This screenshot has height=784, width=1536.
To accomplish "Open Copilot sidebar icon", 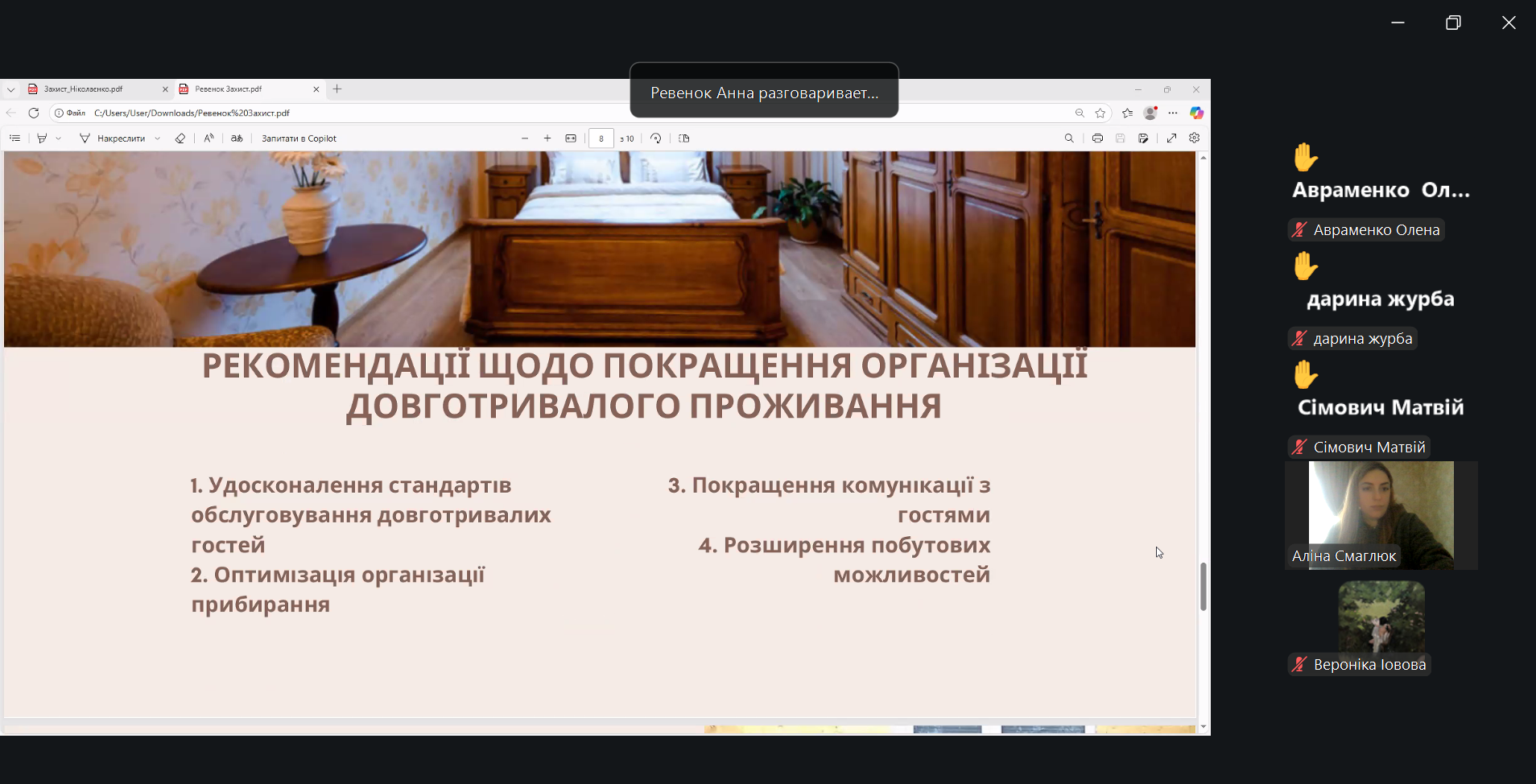I will pos(1197,113).
